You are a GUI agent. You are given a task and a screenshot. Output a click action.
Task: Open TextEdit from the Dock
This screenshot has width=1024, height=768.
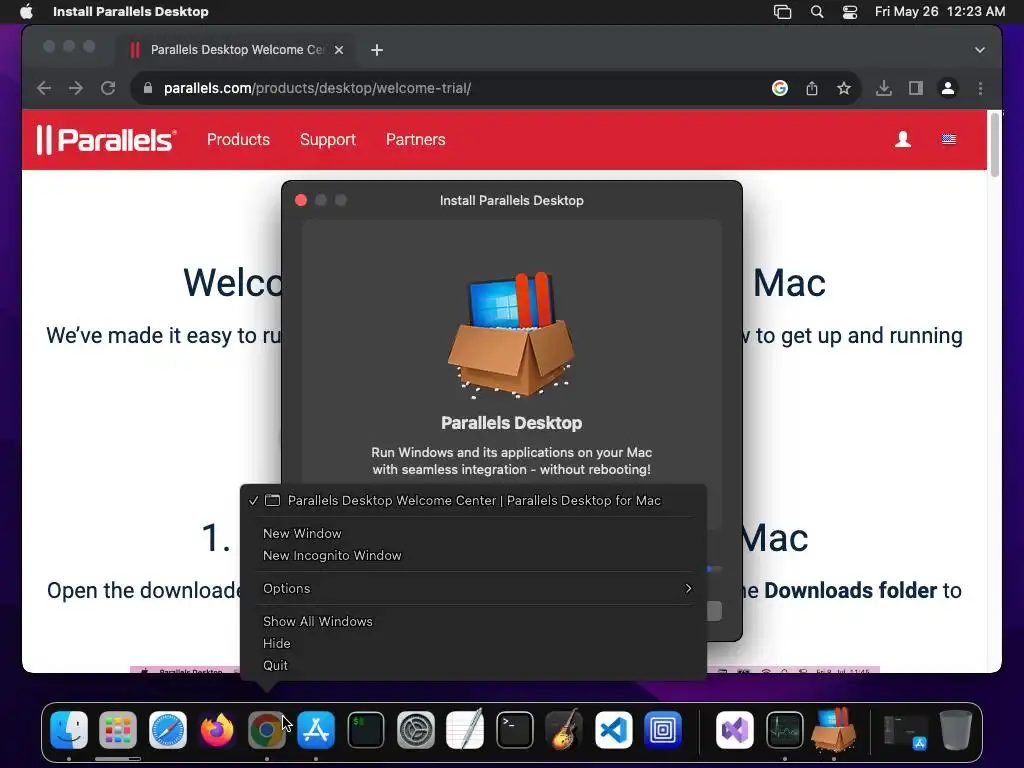[465, 729]
